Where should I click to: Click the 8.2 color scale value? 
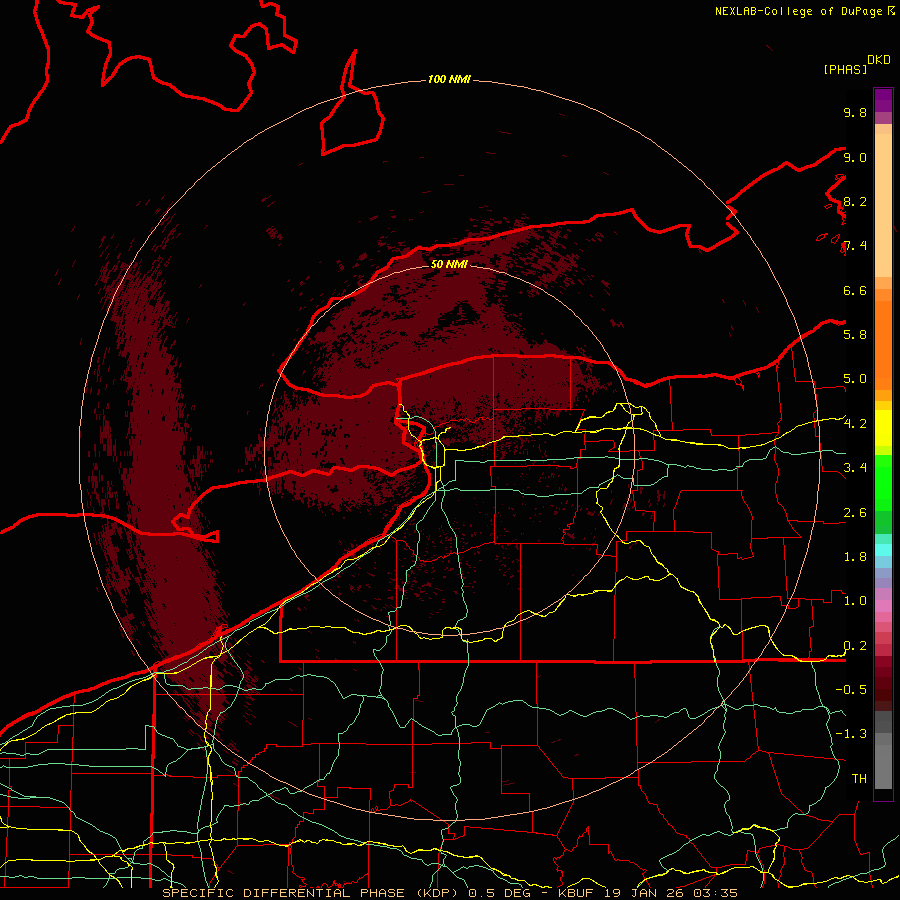coord(855,201)
